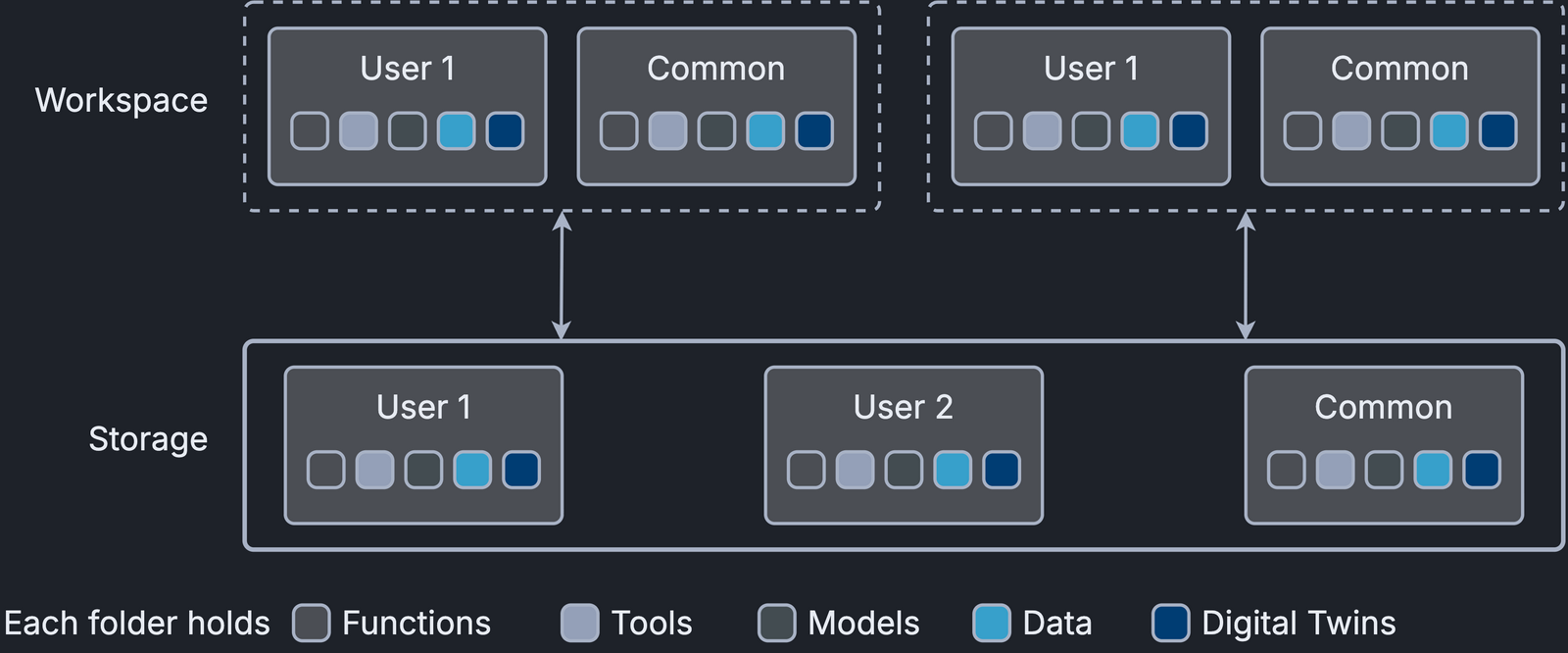Click the "Models" legend label

click(864, 623)
